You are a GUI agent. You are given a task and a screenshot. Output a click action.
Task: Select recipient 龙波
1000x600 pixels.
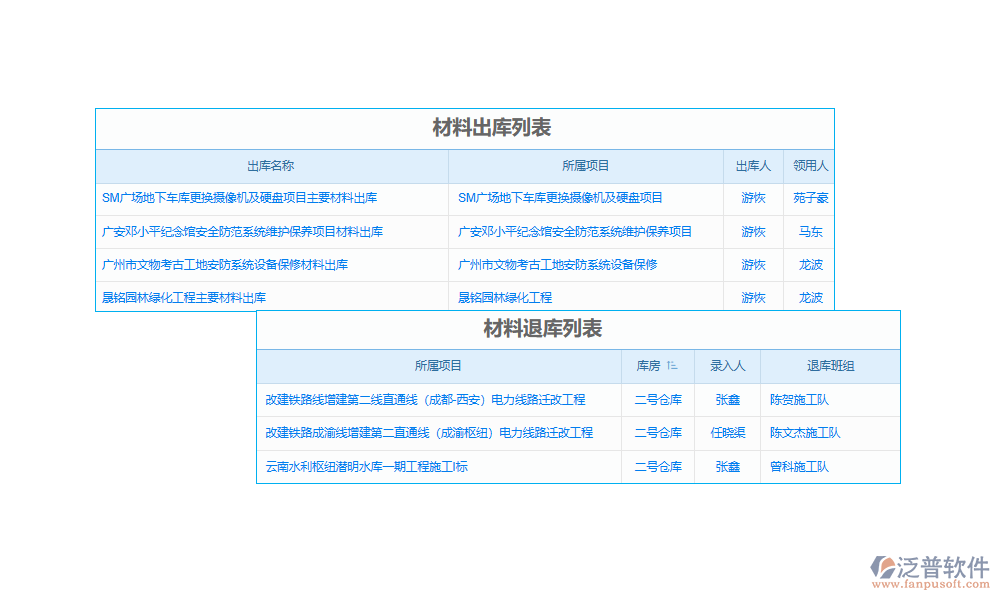tap(810, 264)
